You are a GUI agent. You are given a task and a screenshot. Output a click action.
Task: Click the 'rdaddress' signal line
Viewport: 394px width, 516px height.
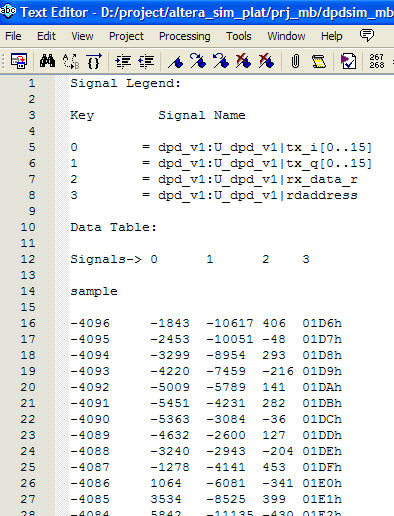click(258, 195)
